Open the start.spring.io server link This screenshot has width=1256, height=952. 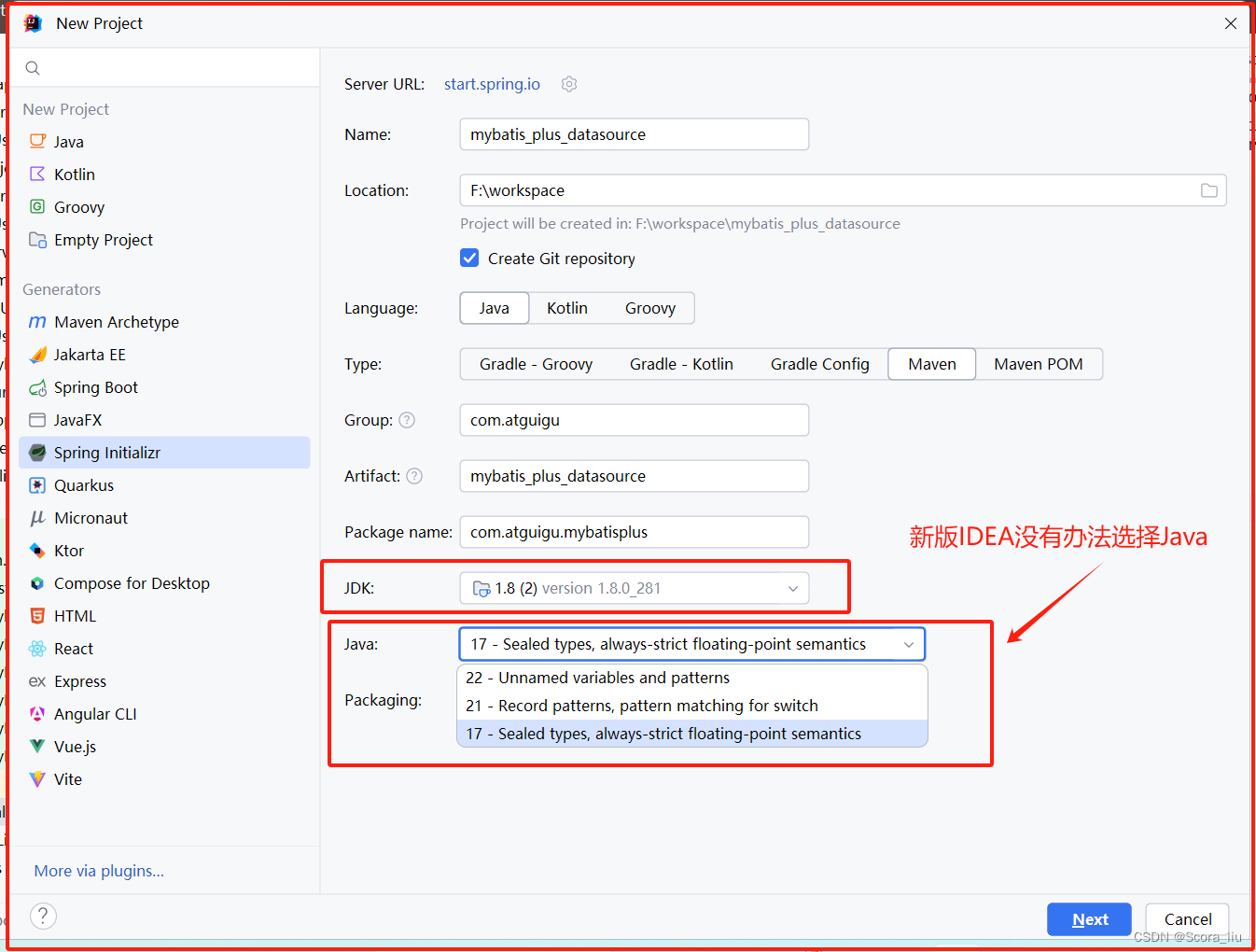tap(492, 84)
